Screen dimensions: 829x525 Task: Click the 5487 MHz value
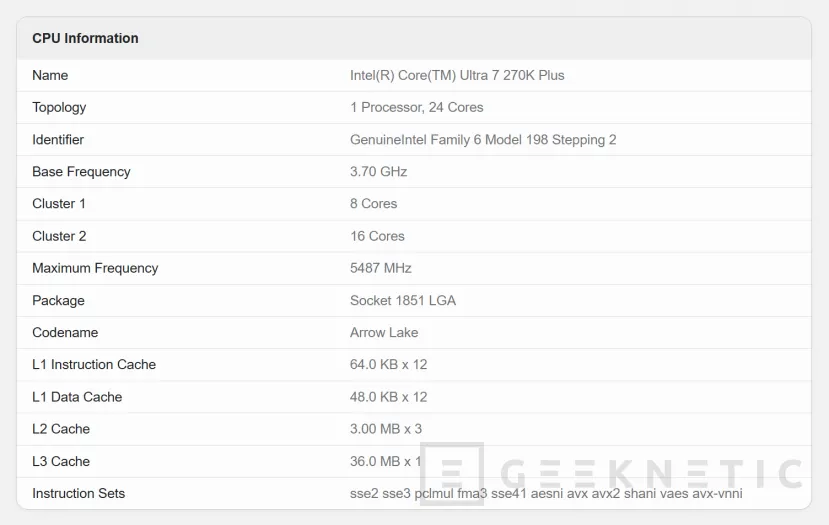click(381, 268)
